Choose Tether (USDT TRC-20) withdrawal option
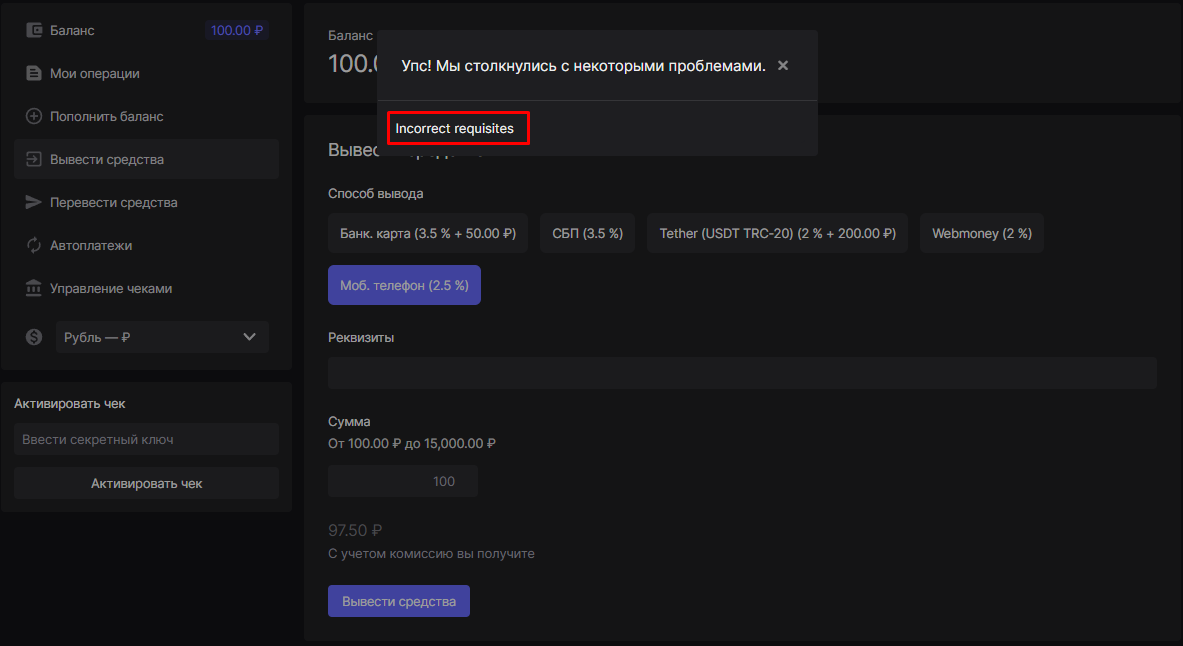1183x646 pixels. coord(777,233)
